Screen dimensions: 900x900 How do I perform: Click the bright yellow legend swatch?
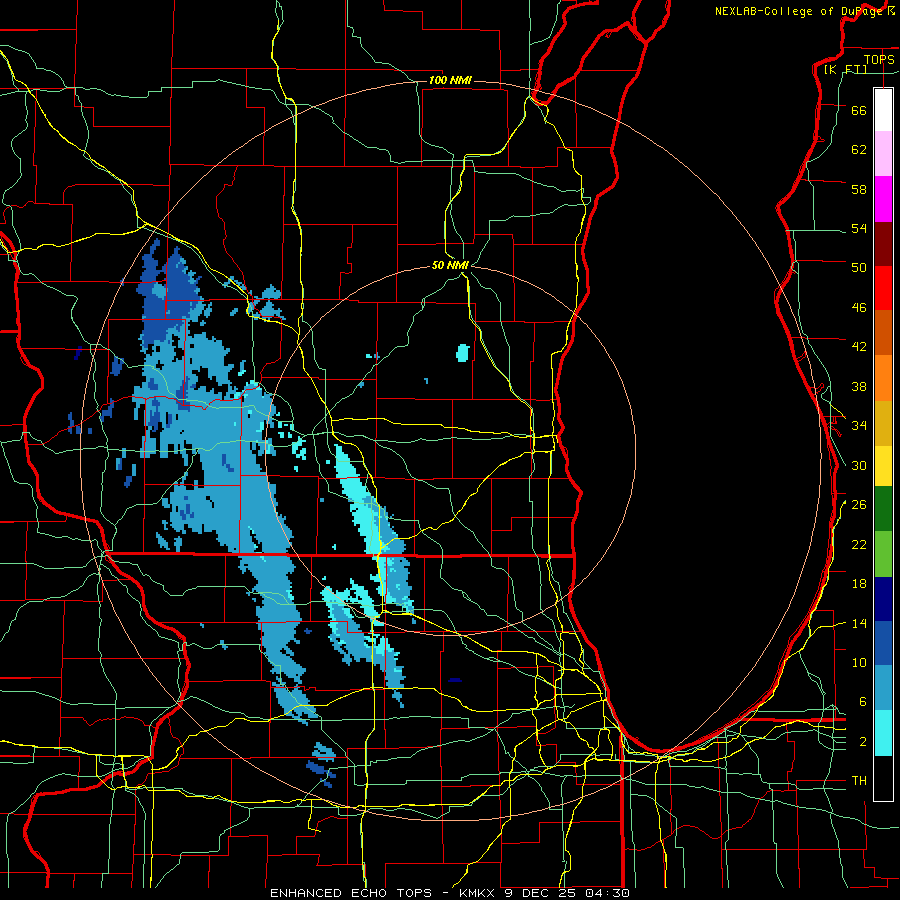[883, 466]
